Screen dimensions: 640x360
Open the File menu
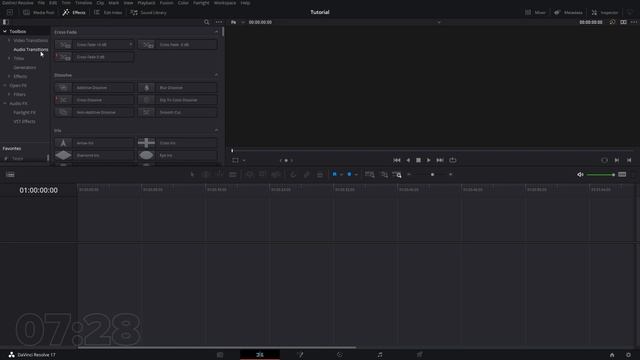click(x=41, y=3)
